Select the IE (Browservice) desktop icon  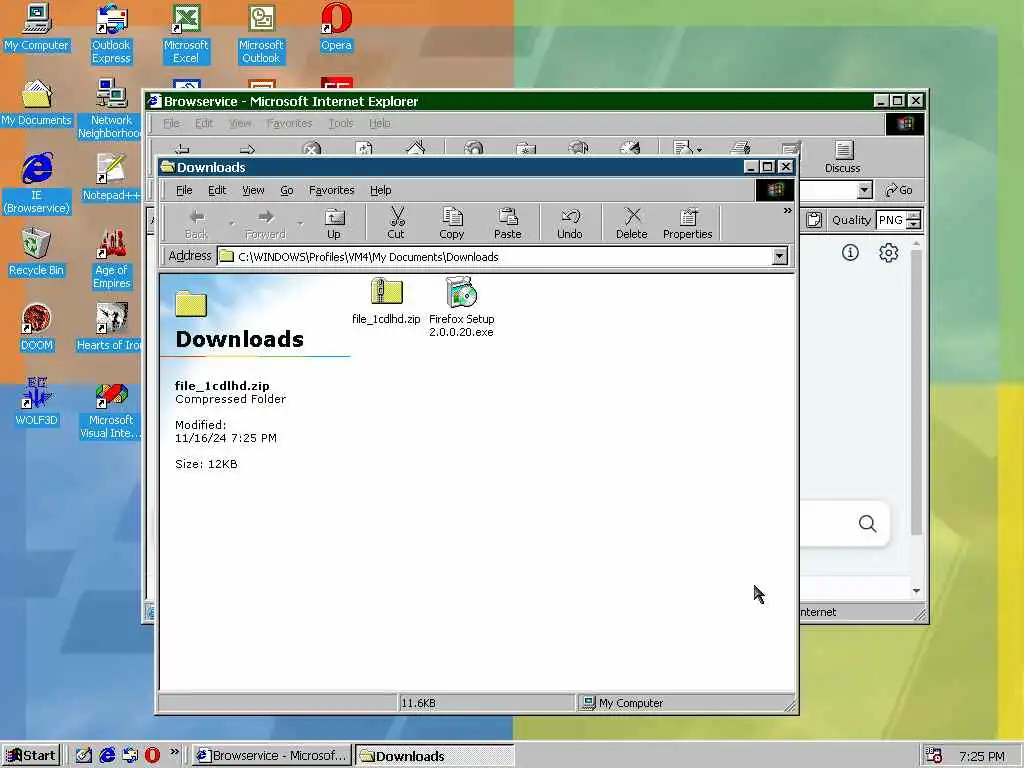pyautogui.click(x=37, y=184)
